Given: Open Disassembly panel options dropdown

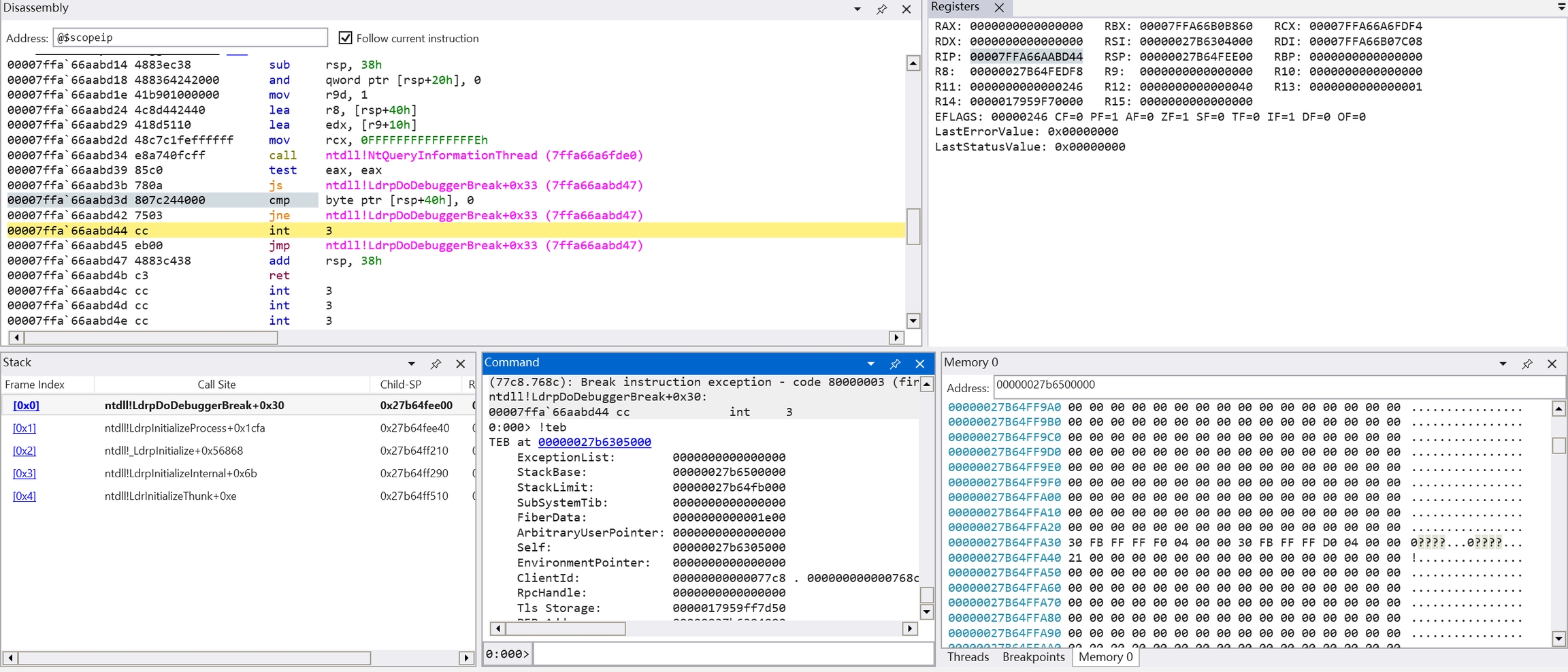Looking at the screenshot, I should pyautogui.click(x=857, y=10).
